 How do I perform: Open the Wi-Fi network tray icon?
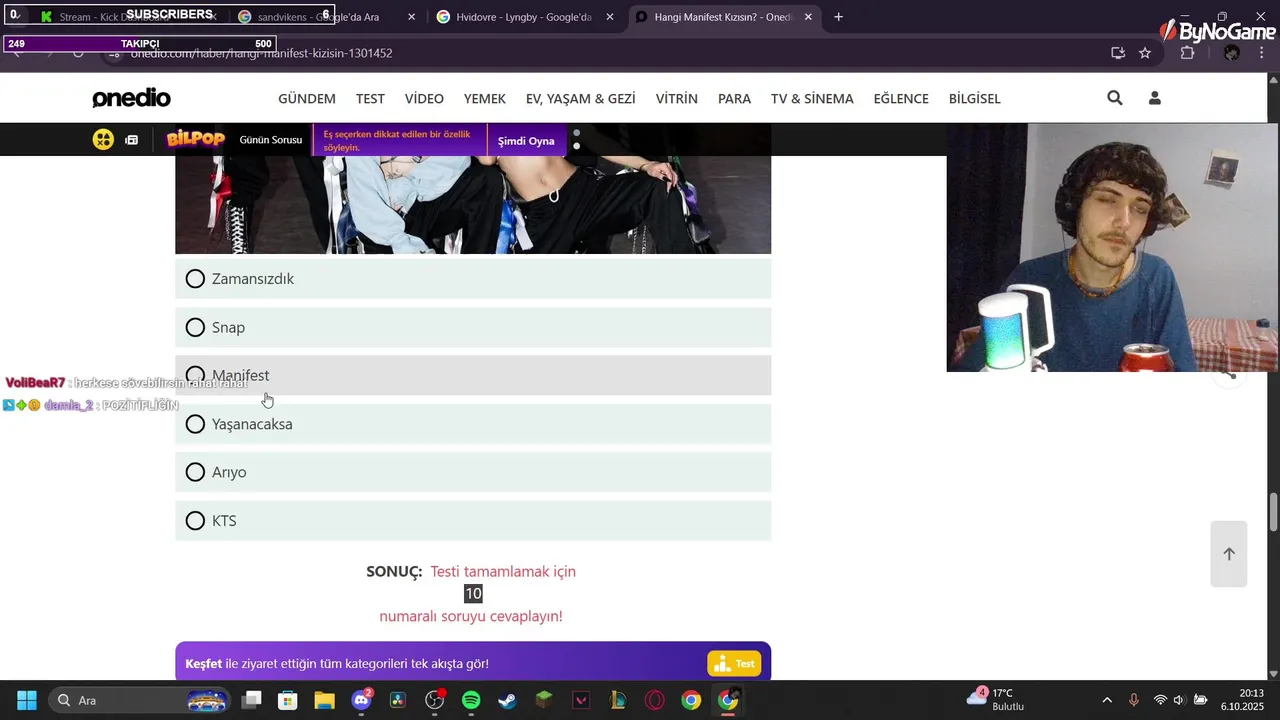1160,700
